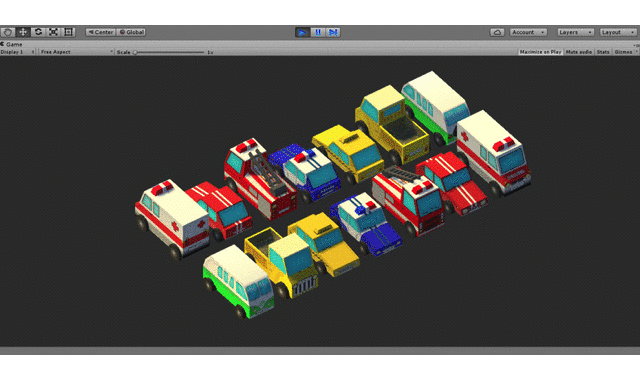This screenshot has height=380, width=640.
Task: Select the Move tool
Action: click(x=23, y=32)
